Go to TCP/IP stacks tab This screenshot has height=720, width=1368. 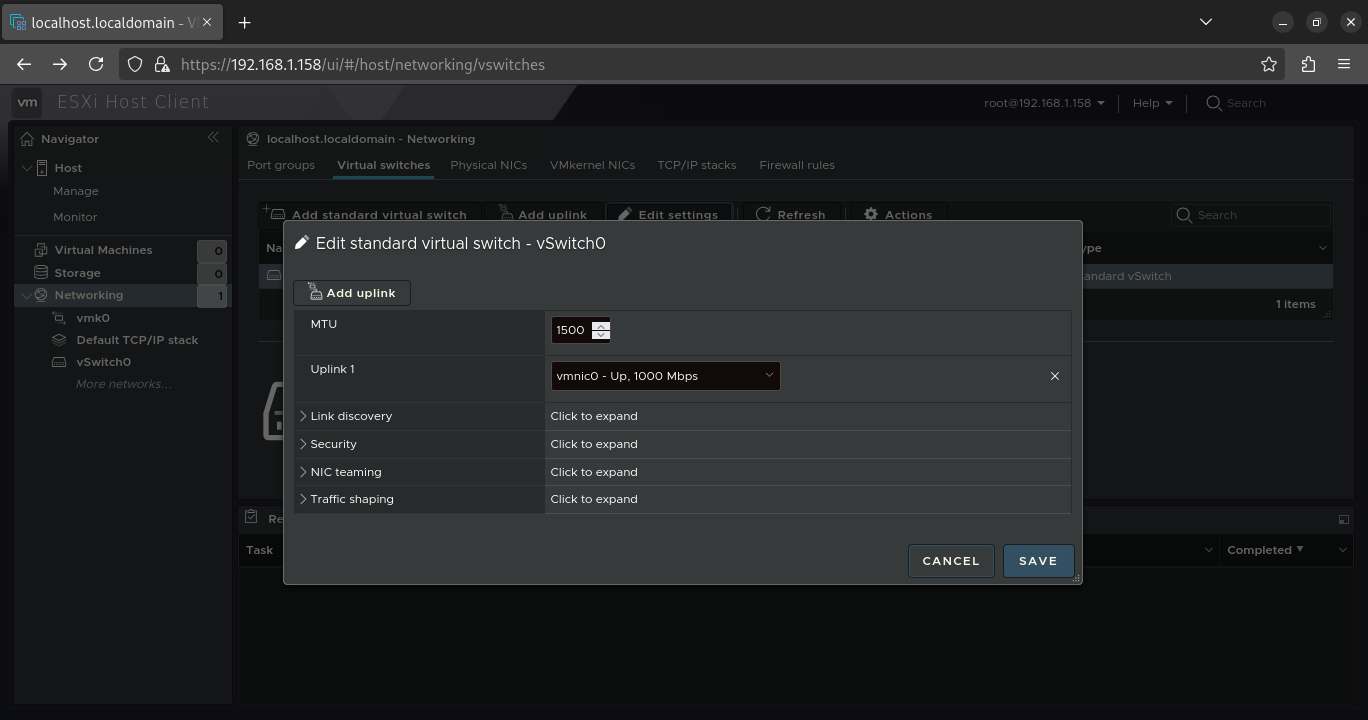[696, 165]
